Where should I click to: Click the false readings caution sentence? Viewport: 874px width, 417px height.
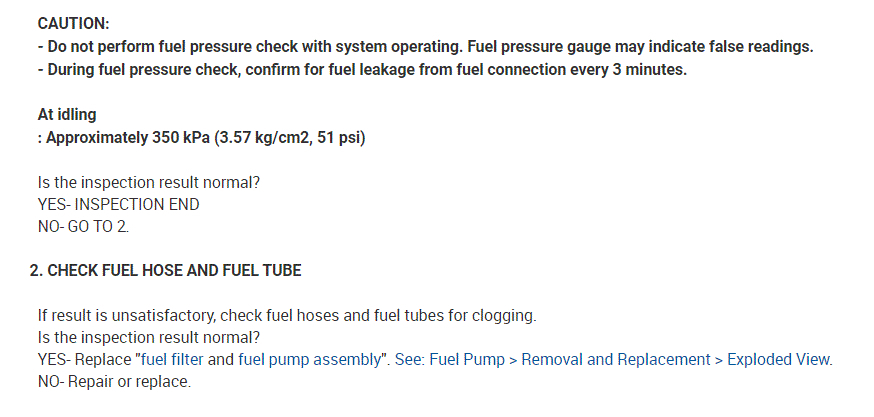click(x=425, y=47)
